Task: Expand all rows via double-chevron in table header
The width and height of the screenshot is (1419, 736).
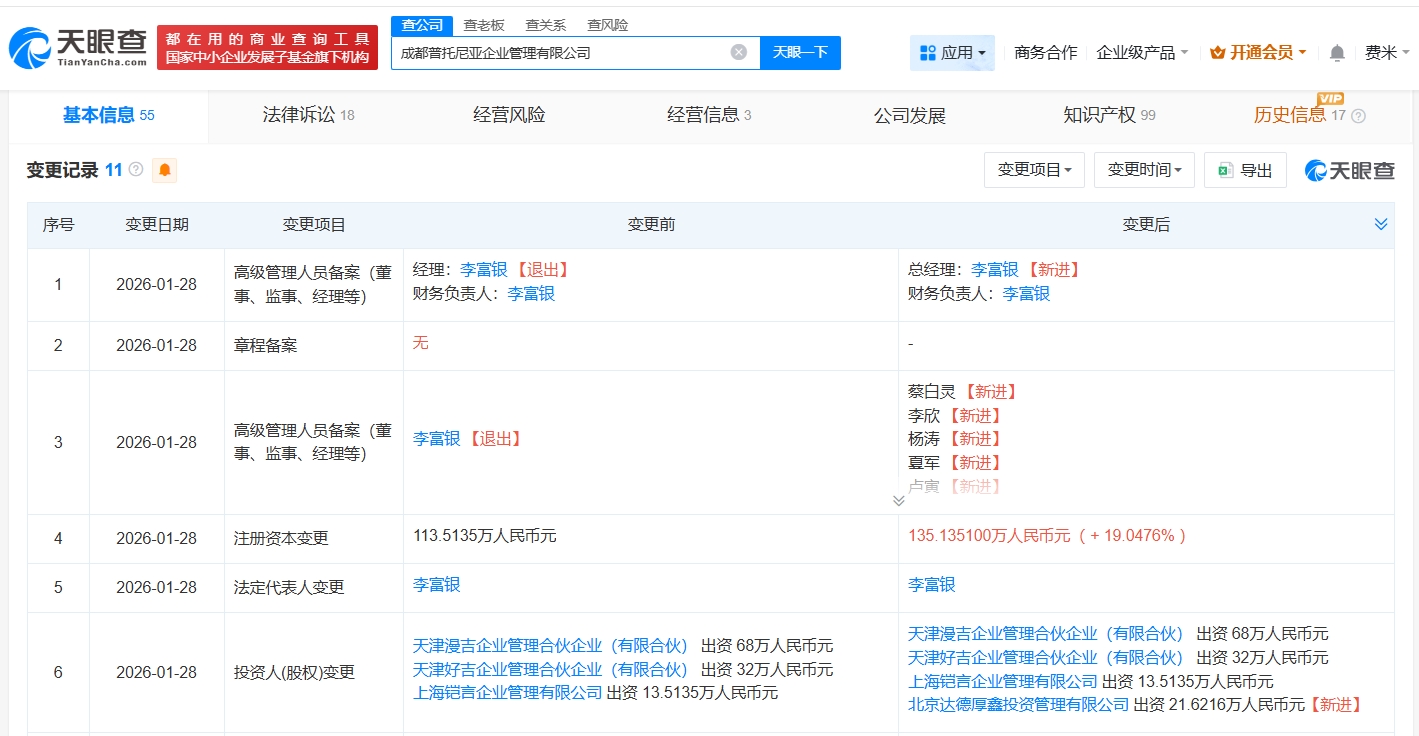Action: click(1381, 224)
